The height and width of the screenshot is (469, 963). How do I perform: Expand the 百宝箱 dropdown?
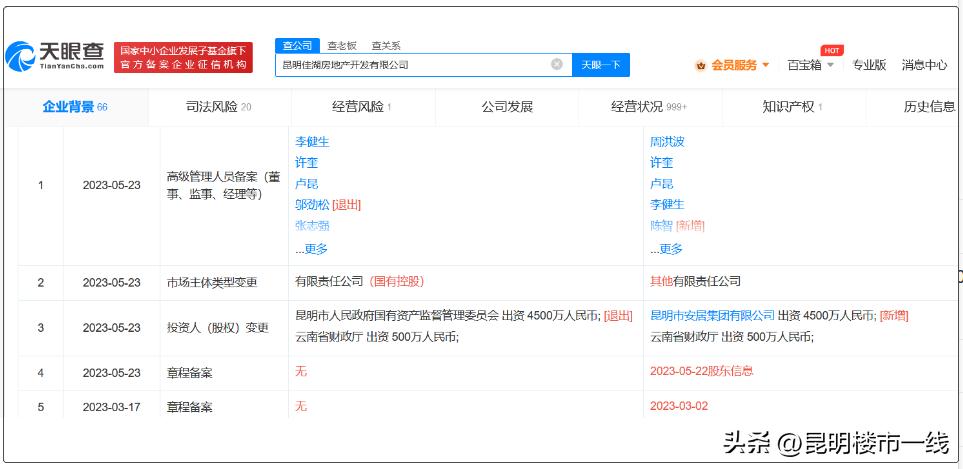(x=811, y=65)
